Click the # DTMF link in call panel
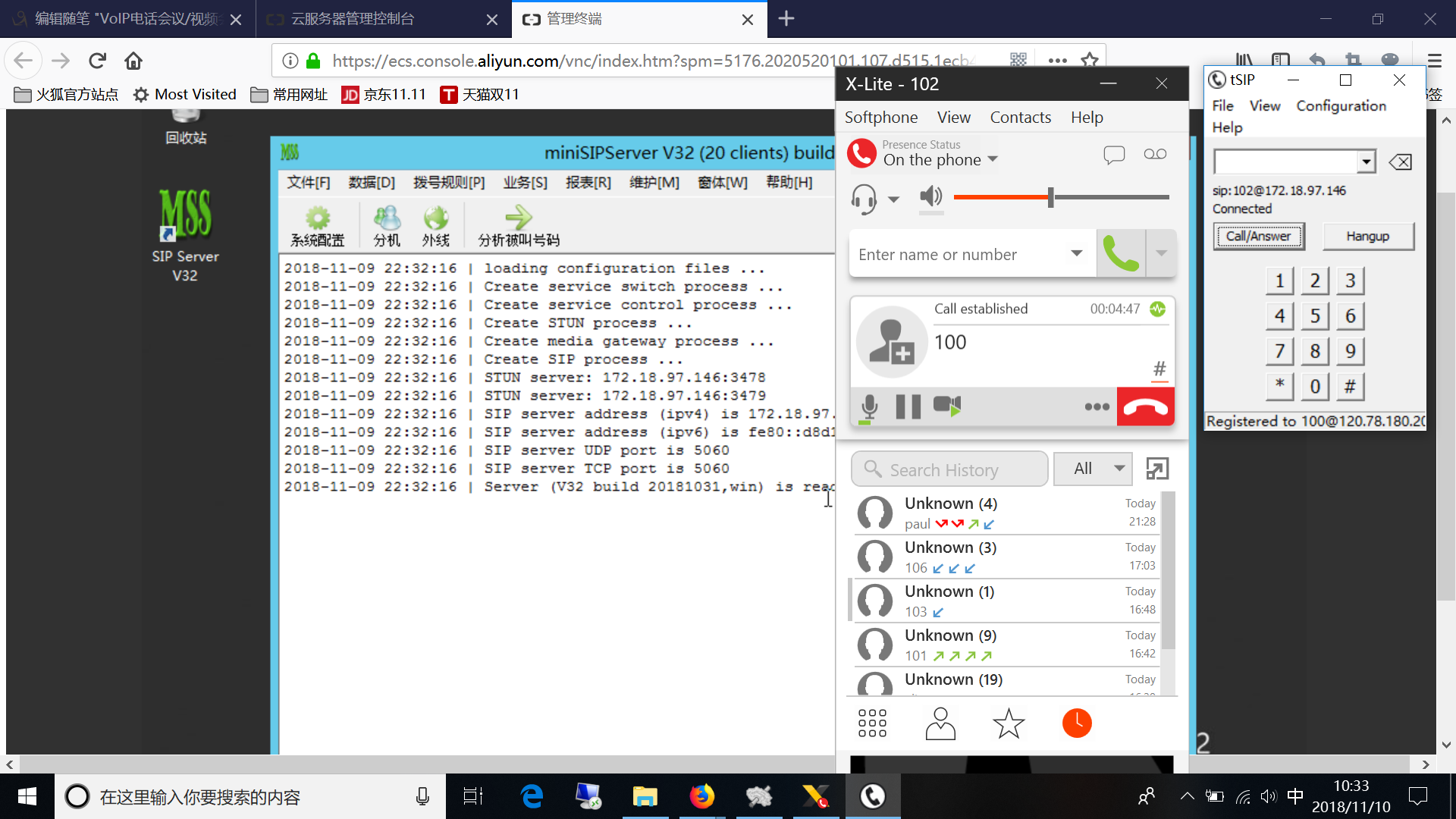The height and width of the screenshot is (819, 1456). (x=1159, y=369)
